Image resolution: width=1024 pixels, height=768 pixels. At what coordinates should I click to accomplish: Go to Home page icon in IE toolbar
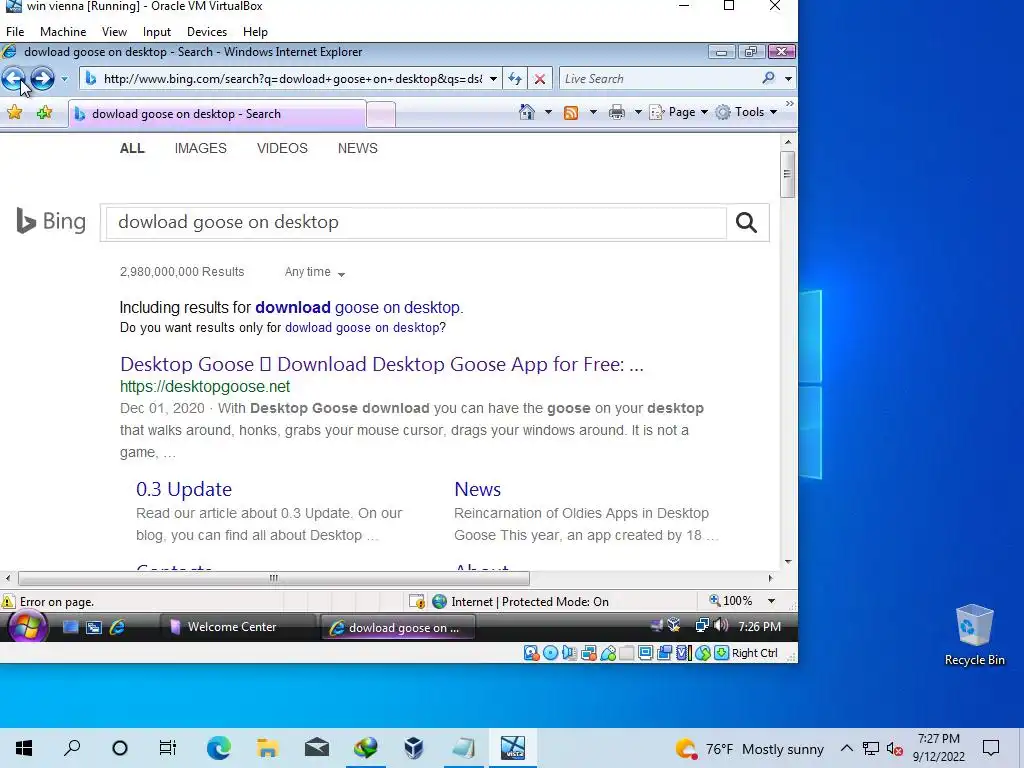click(x=526, y=112)
